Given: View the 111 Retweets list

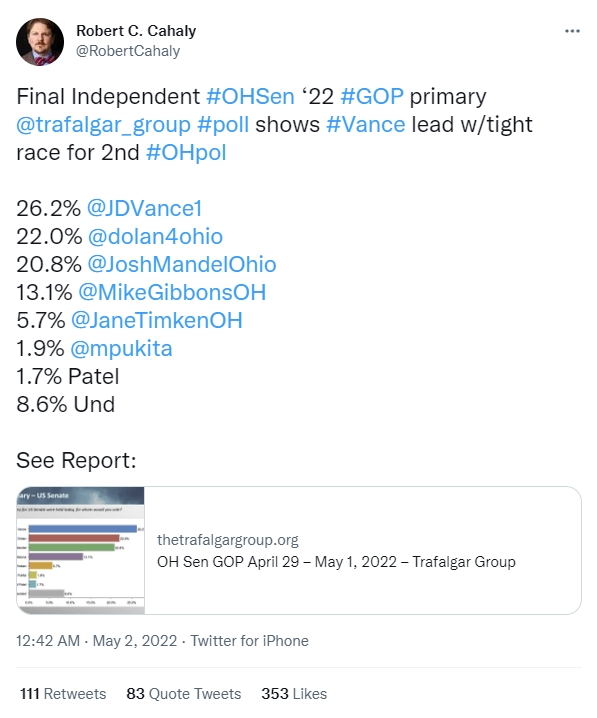Looking at the screenshot, I should click(x=63, y=694).
